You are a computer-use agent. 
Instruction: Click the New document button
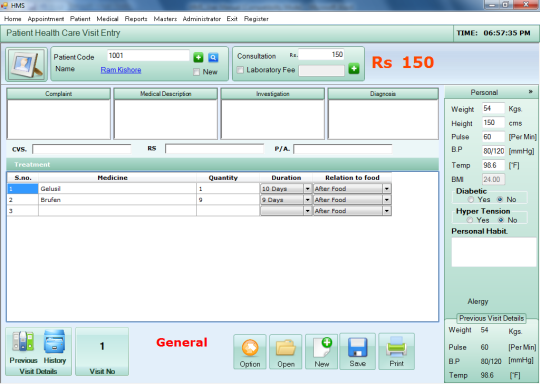[322, 352]
